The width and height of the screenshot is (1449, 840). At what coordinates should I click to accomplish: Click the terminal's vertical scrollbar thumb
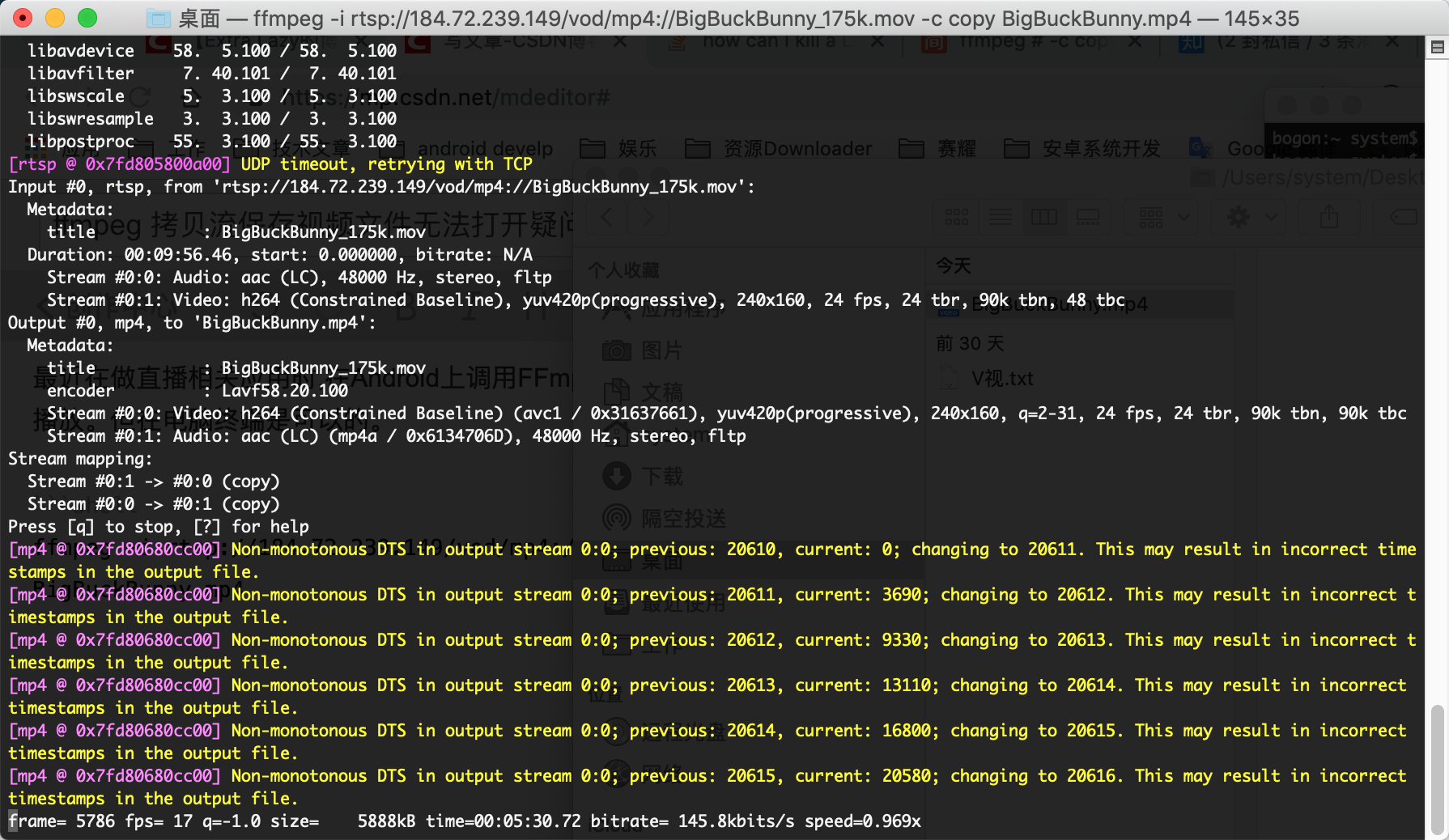coord(1437,769)
